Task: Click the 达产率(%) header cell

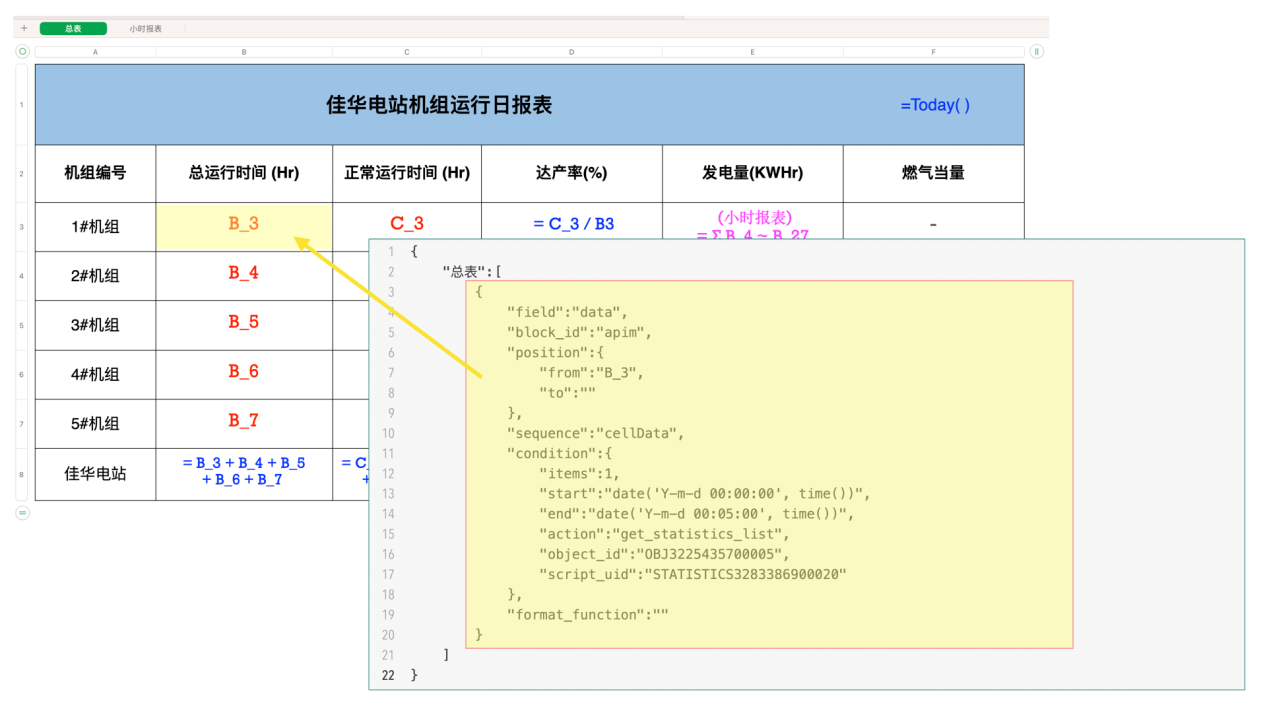Action: coord(571,173)
